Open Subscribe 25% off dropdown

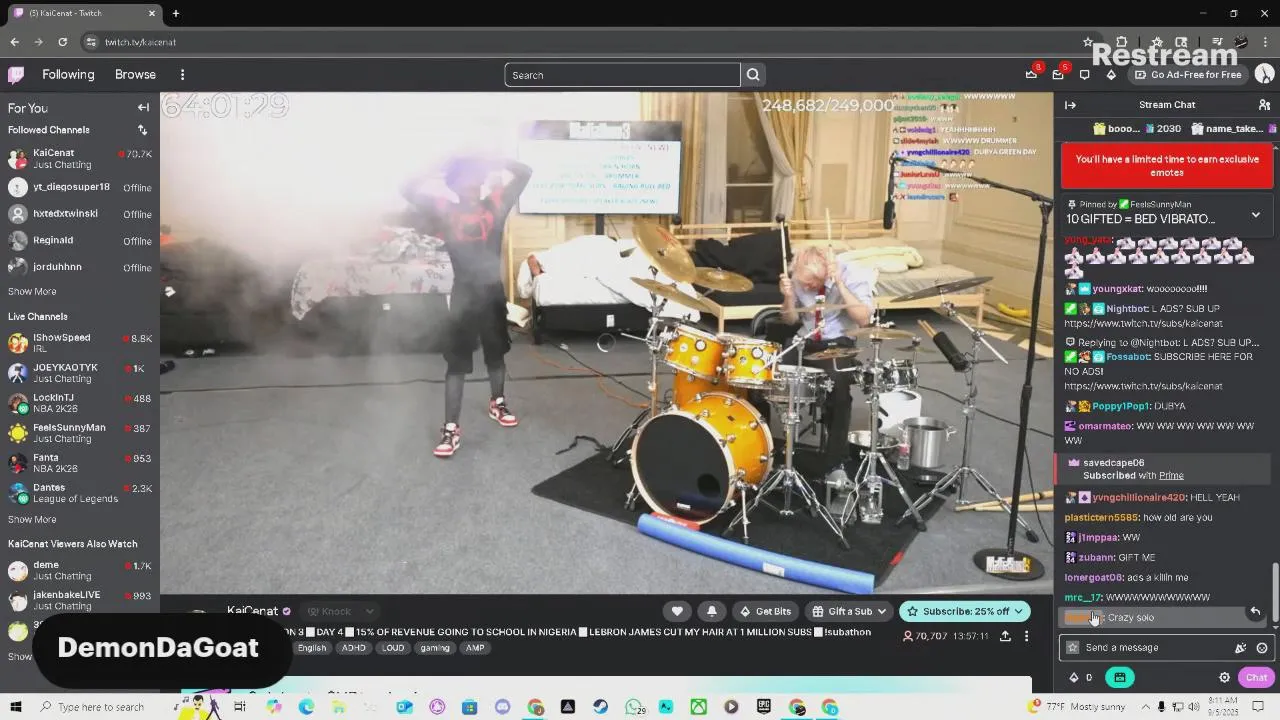point(965,611)
